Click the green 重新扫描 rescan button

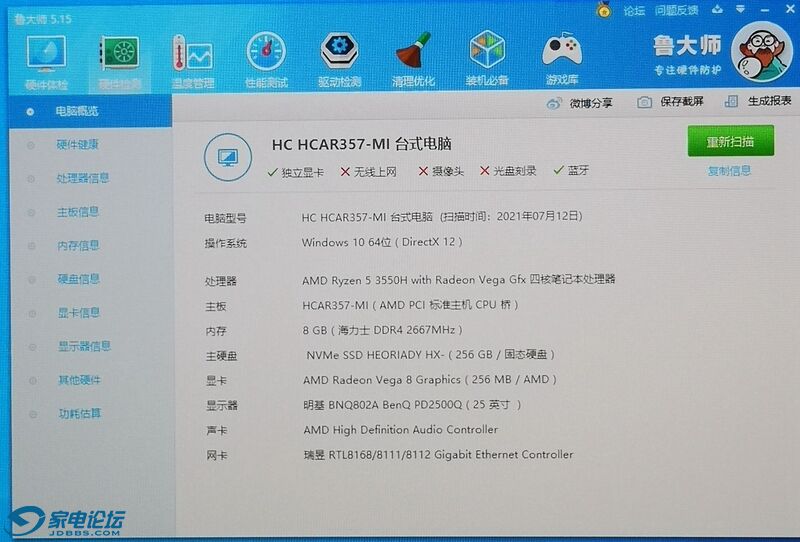[731, 141]
